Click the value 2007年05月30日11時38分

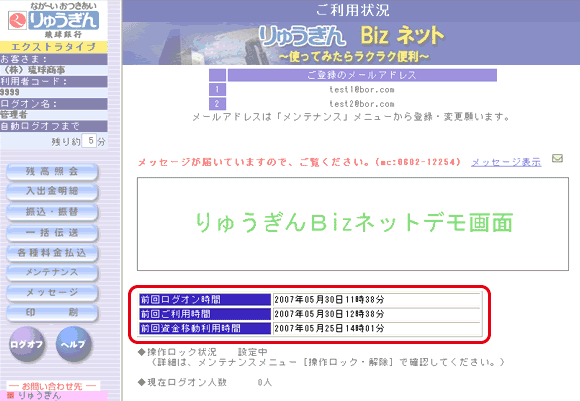[329, 299]
